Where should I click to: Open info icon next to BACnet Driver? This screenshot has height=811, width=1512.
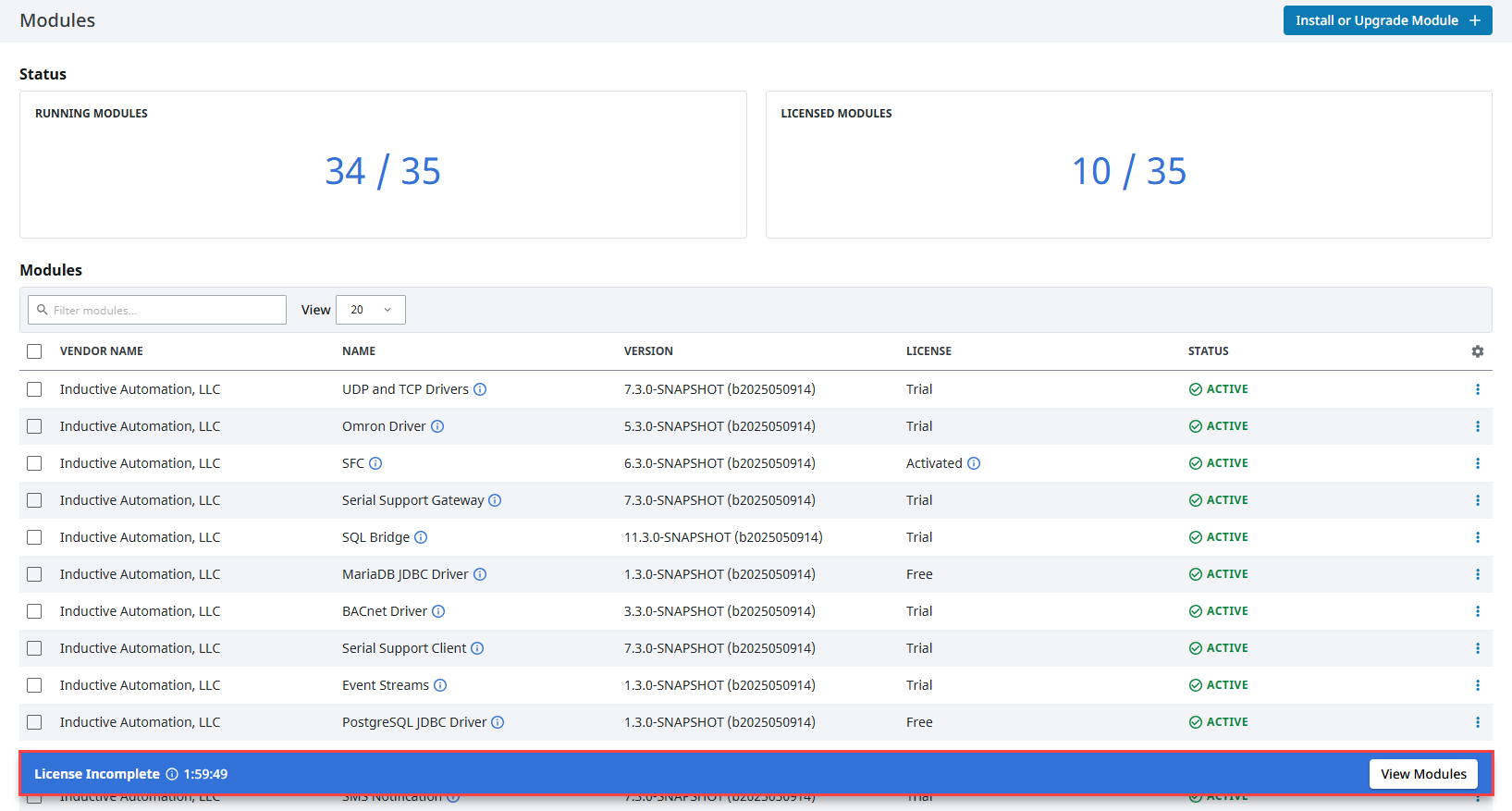pos(438,611)
